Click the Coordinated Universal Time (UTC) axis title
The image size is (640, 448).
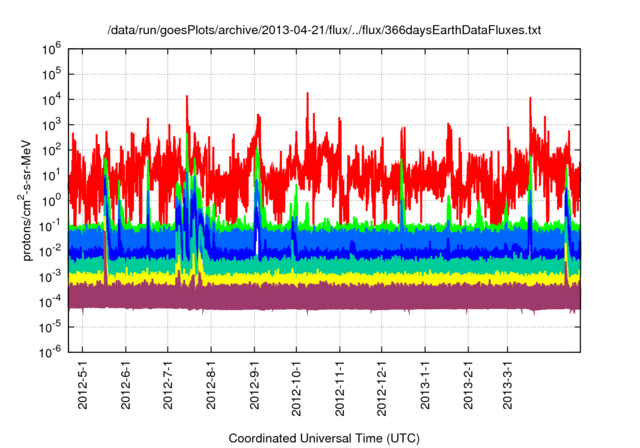tap(324, 439)
